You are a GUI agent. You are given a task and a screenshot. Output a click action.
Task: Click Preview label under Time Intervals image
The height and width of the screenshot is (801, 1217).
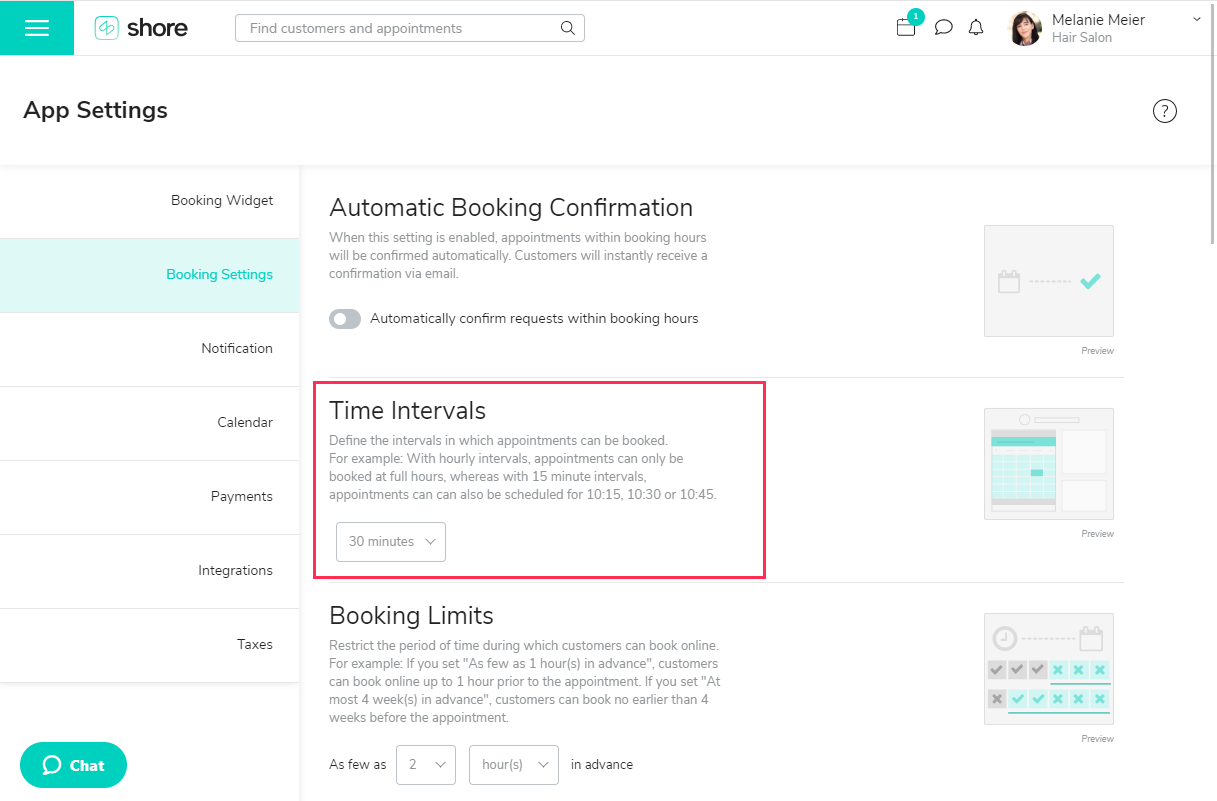tap(1097, 534)
